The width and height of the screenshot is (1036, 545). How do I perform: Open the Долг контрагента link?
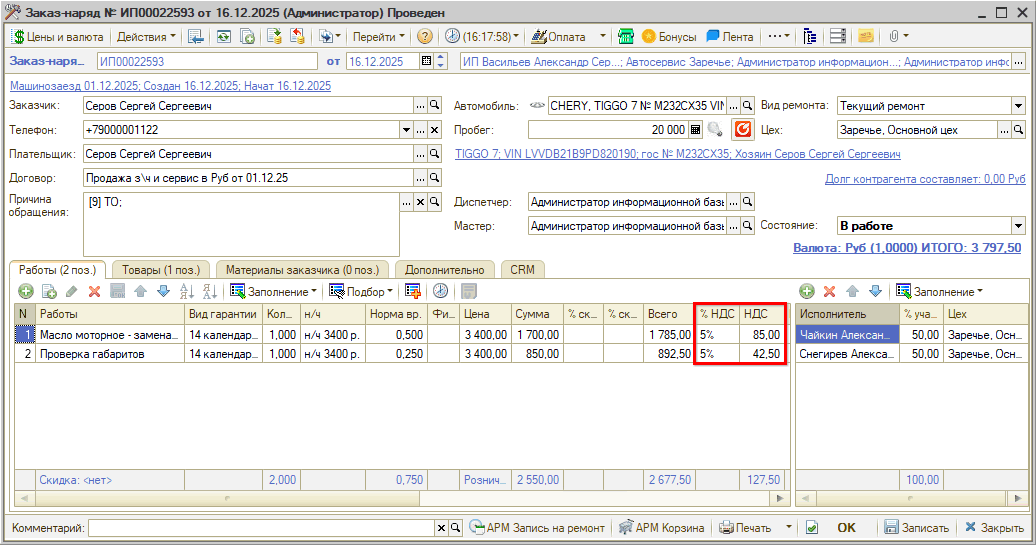tap(925, 179)
